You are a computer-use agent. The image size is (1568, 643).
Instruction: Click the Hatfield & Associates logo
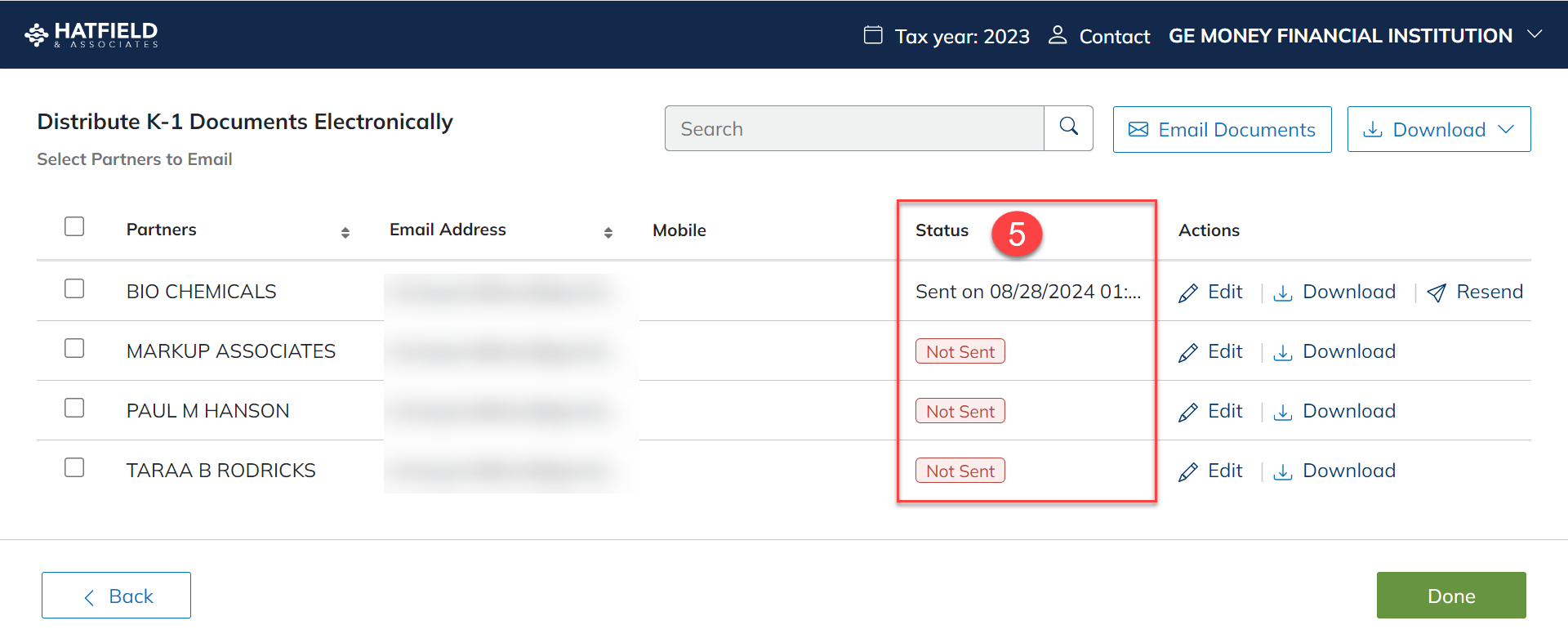[x=91, y=35]
